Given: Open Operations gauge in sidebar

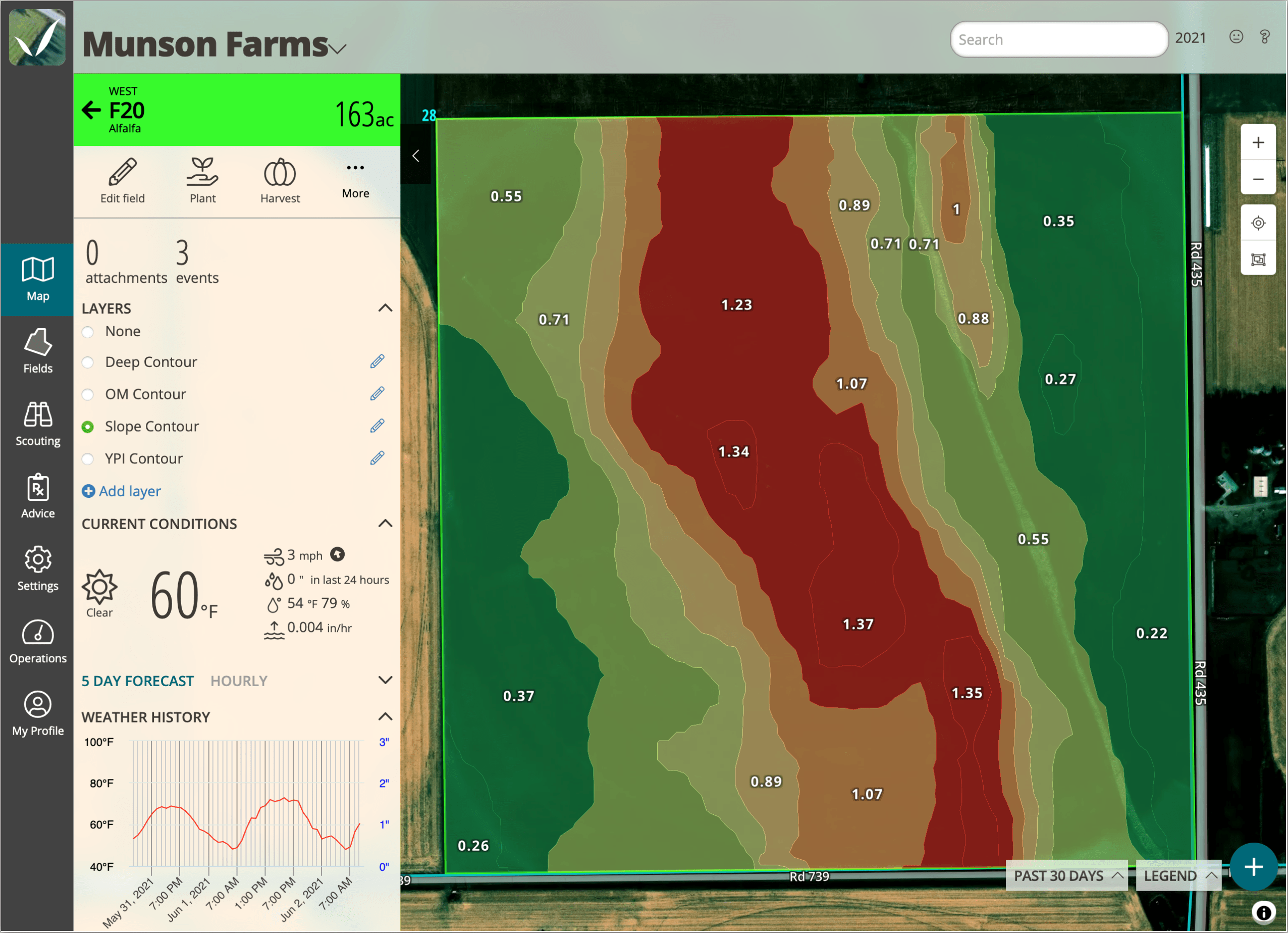Looking at the screenshot, I should (37, 642).
